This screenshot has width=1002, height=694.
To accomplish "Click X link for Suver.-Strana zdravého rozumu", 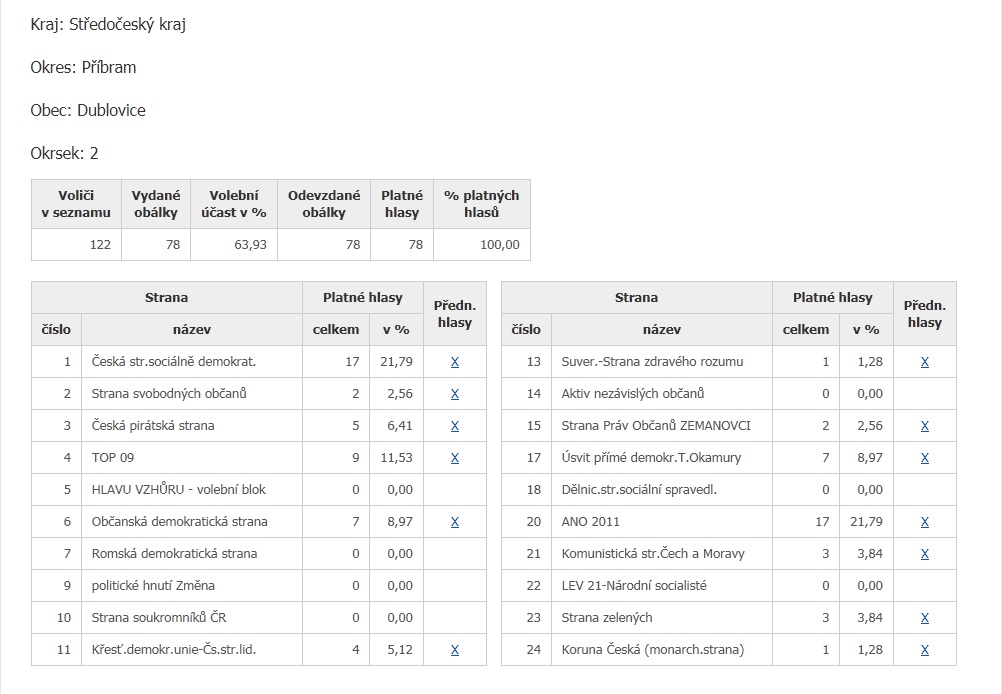I will point(924,362).
